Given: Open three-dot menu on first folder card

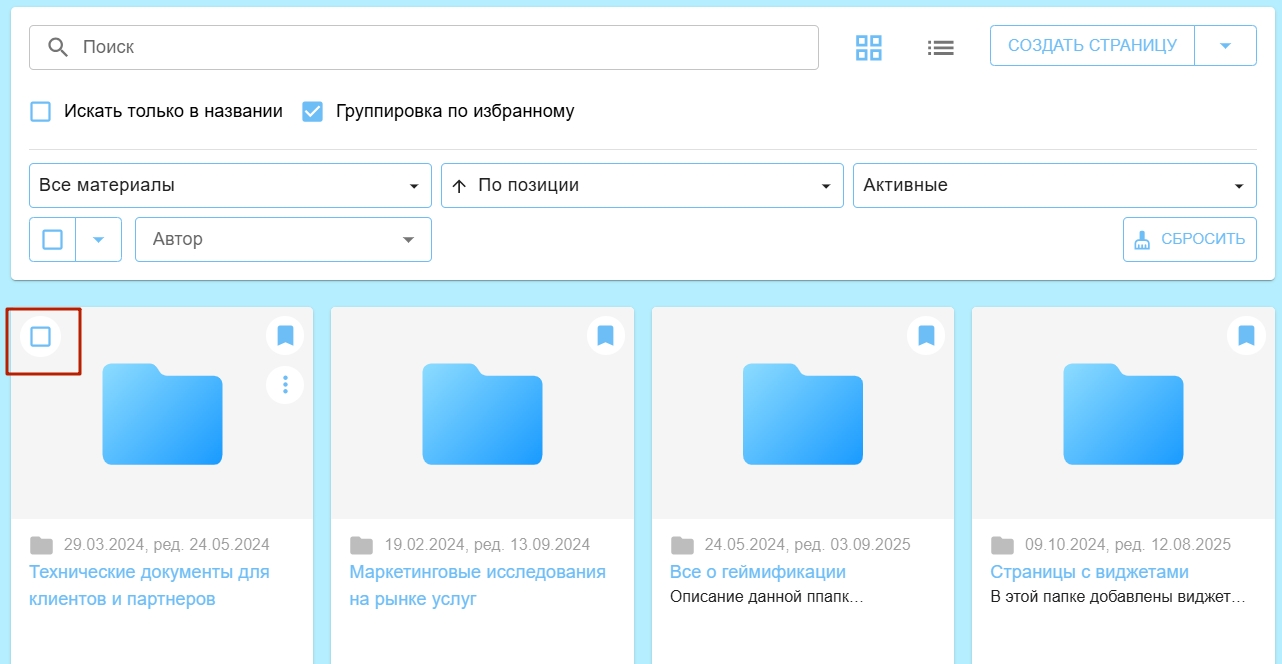Looking at the screenshot, I should click(x=285, y=384).
